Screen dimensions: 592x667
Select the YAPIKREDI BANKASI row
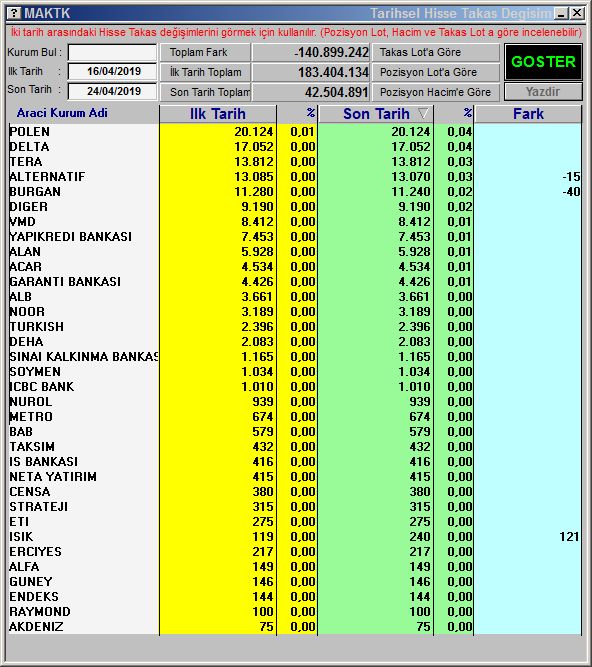(295, 237)
